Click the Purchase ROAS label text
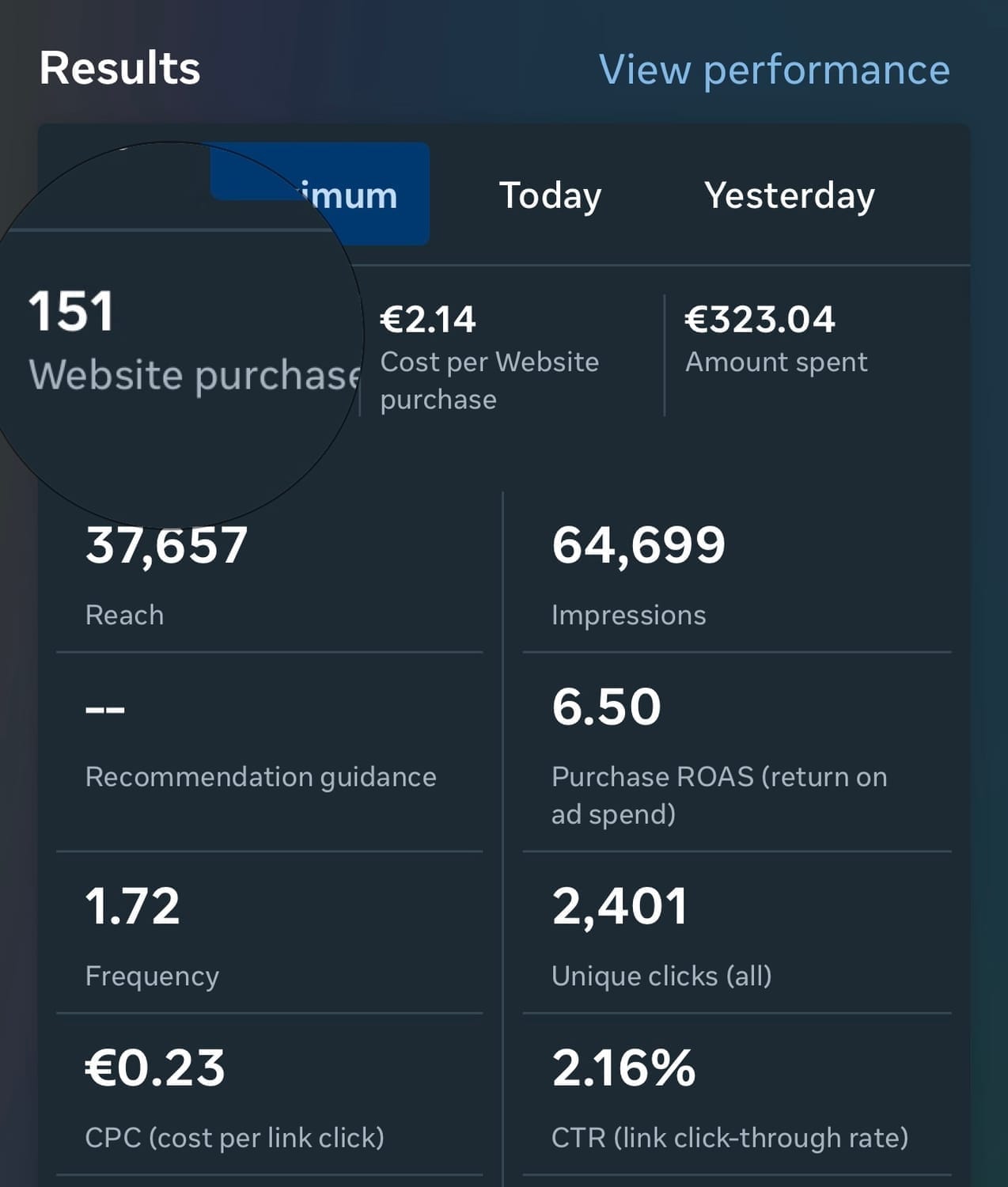Screen dimensions: 1008x1187 coord(718,794)
